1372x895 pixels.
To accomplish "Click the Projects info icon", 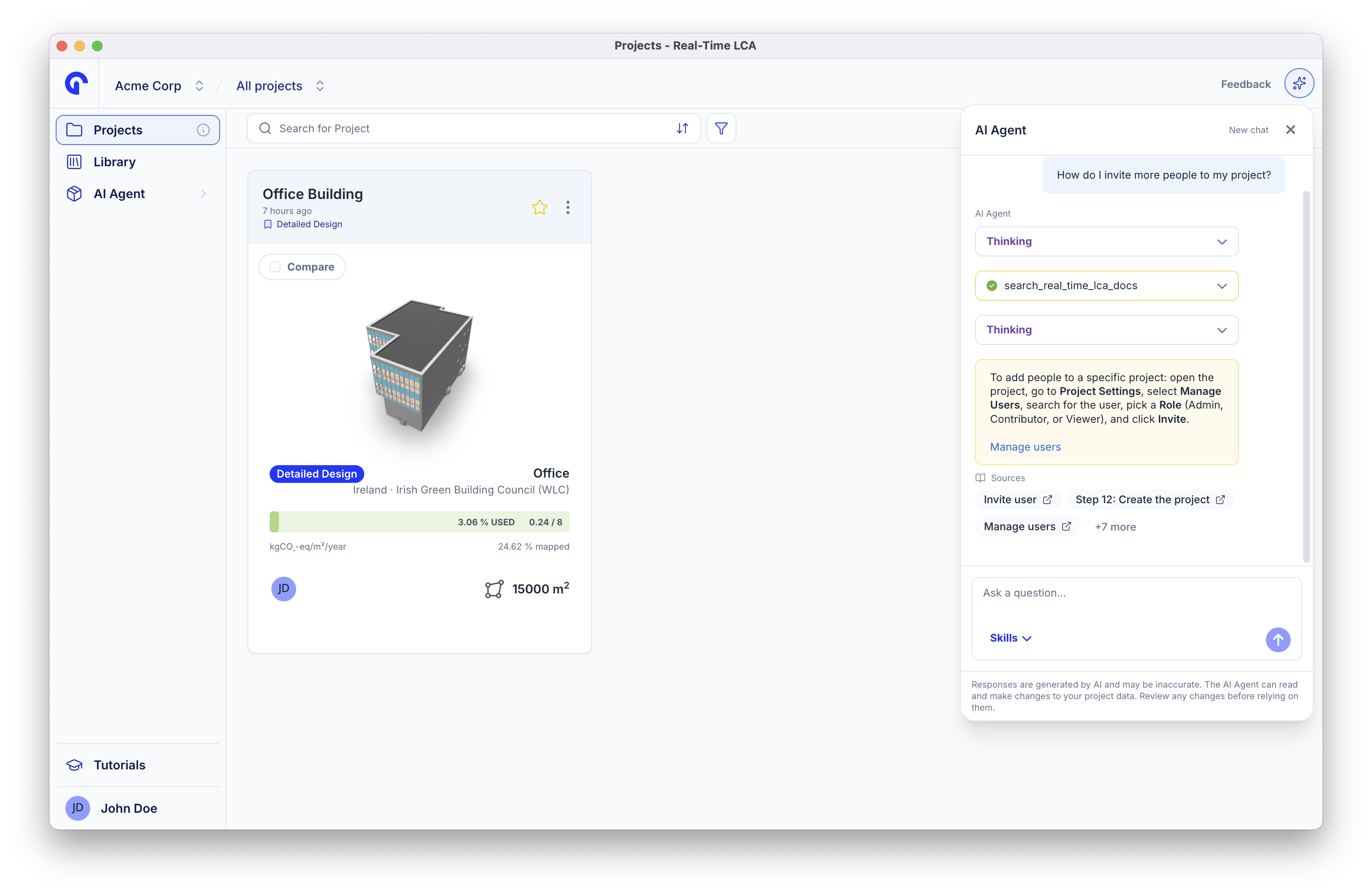I will point(203,130).
